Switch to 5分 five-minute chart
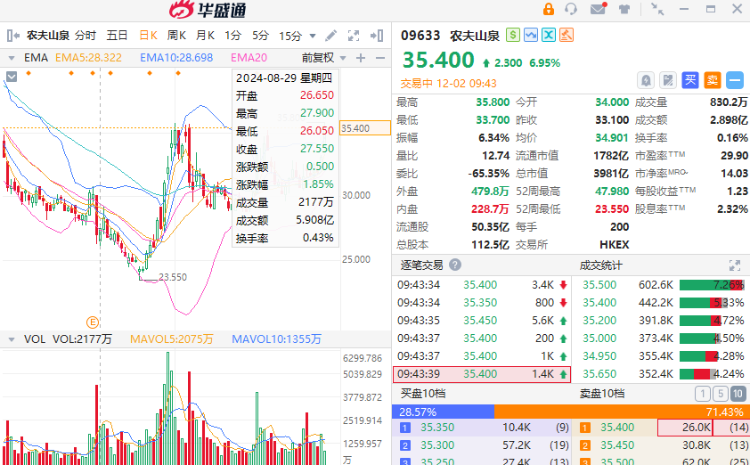Screen dimensions: 750x465 (261, 35)
